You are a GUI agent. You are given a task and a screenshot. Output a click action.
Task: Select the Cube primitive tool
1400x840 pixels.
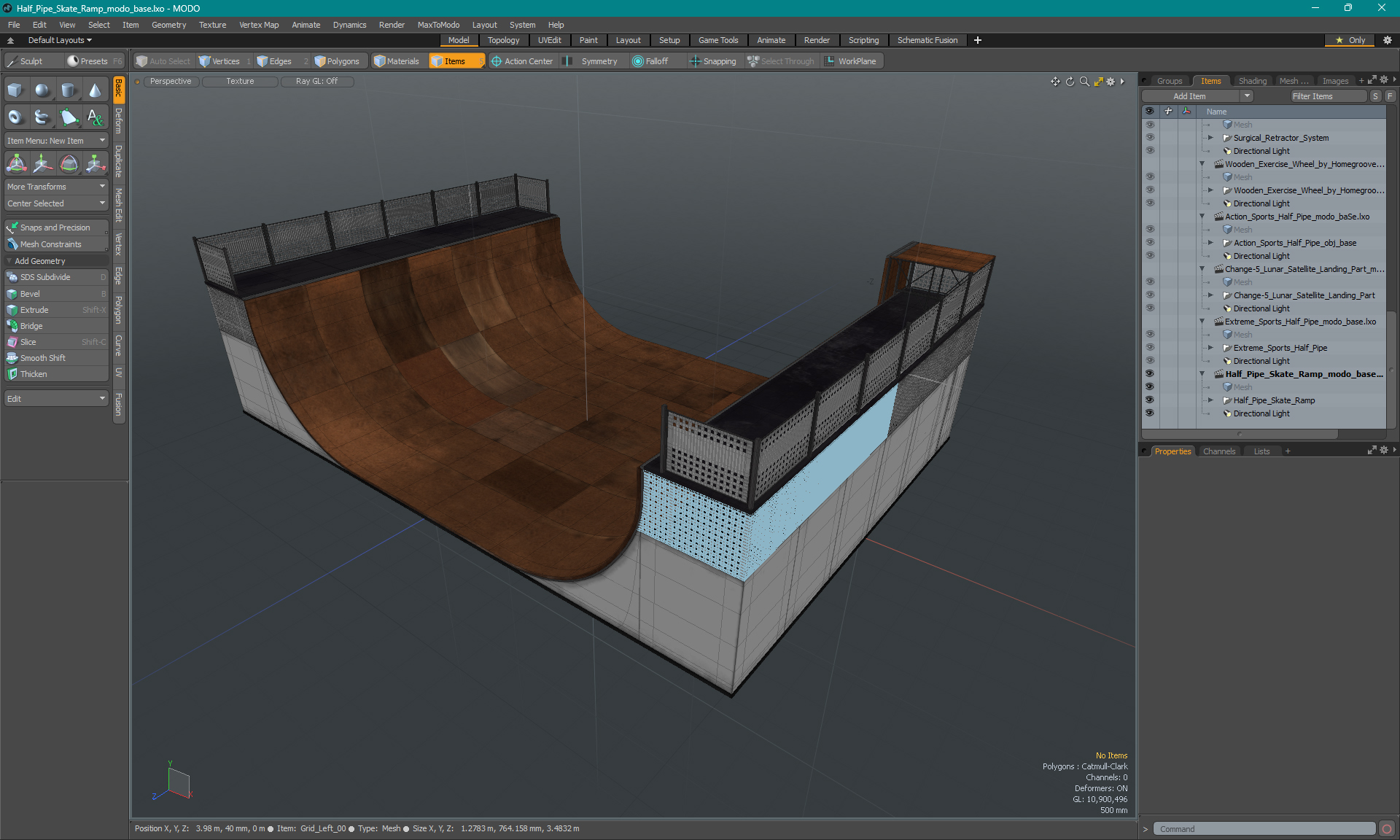point(15,90)
